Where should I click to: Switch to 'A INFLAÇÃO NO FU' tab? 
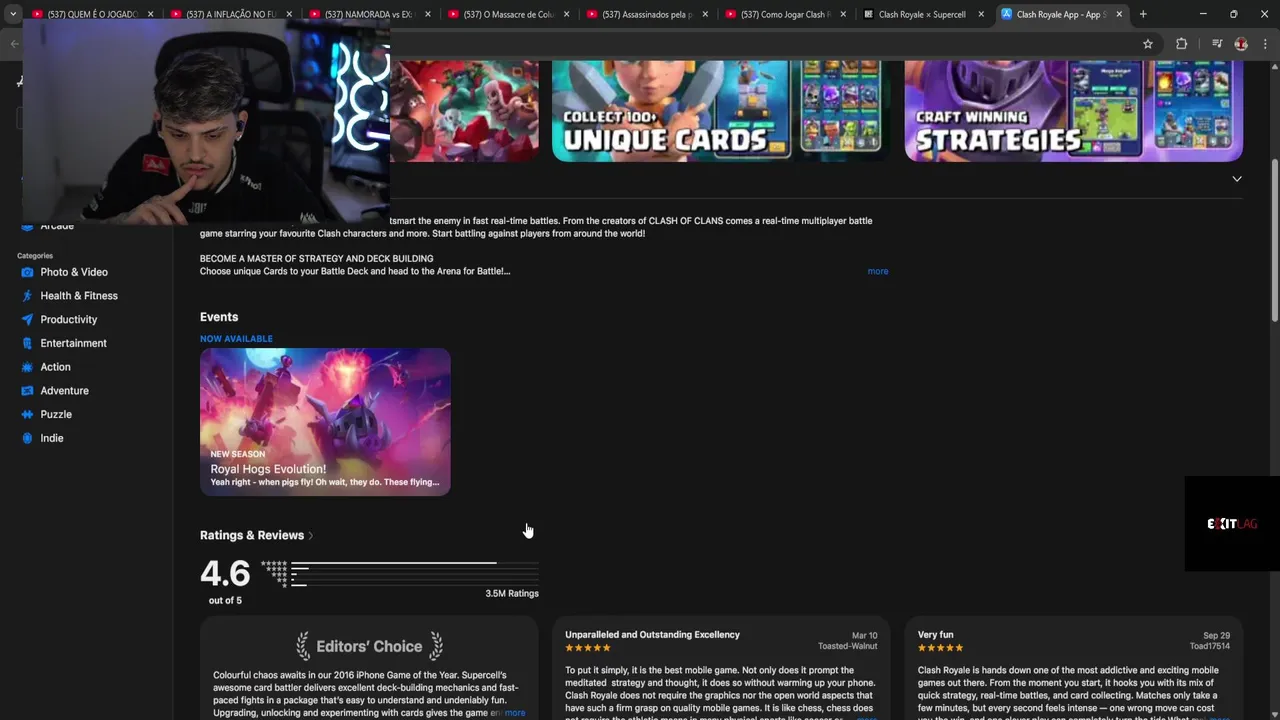point(230,14)
